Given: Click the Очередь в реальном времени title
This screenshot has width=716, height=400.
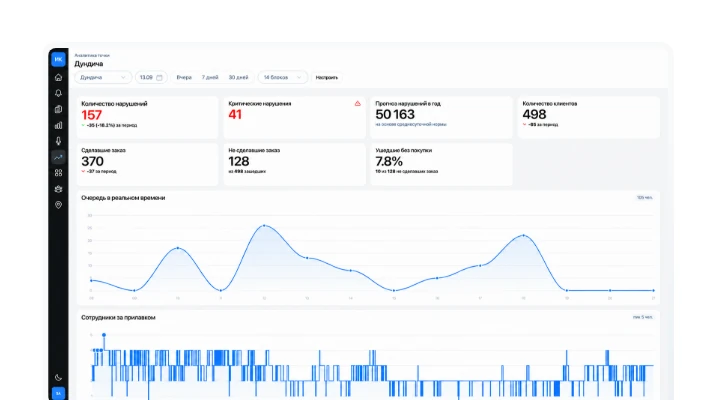Looking at the screenshot, I should (x=123, y=198).
